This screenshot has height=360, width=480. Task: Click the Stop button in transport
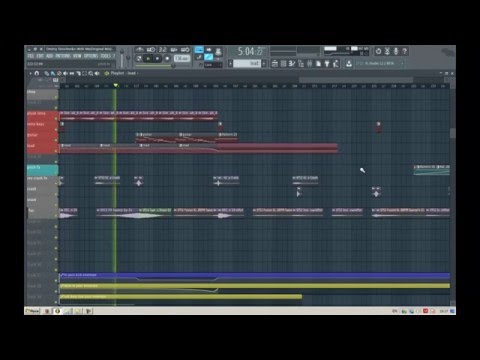[157, 59]
